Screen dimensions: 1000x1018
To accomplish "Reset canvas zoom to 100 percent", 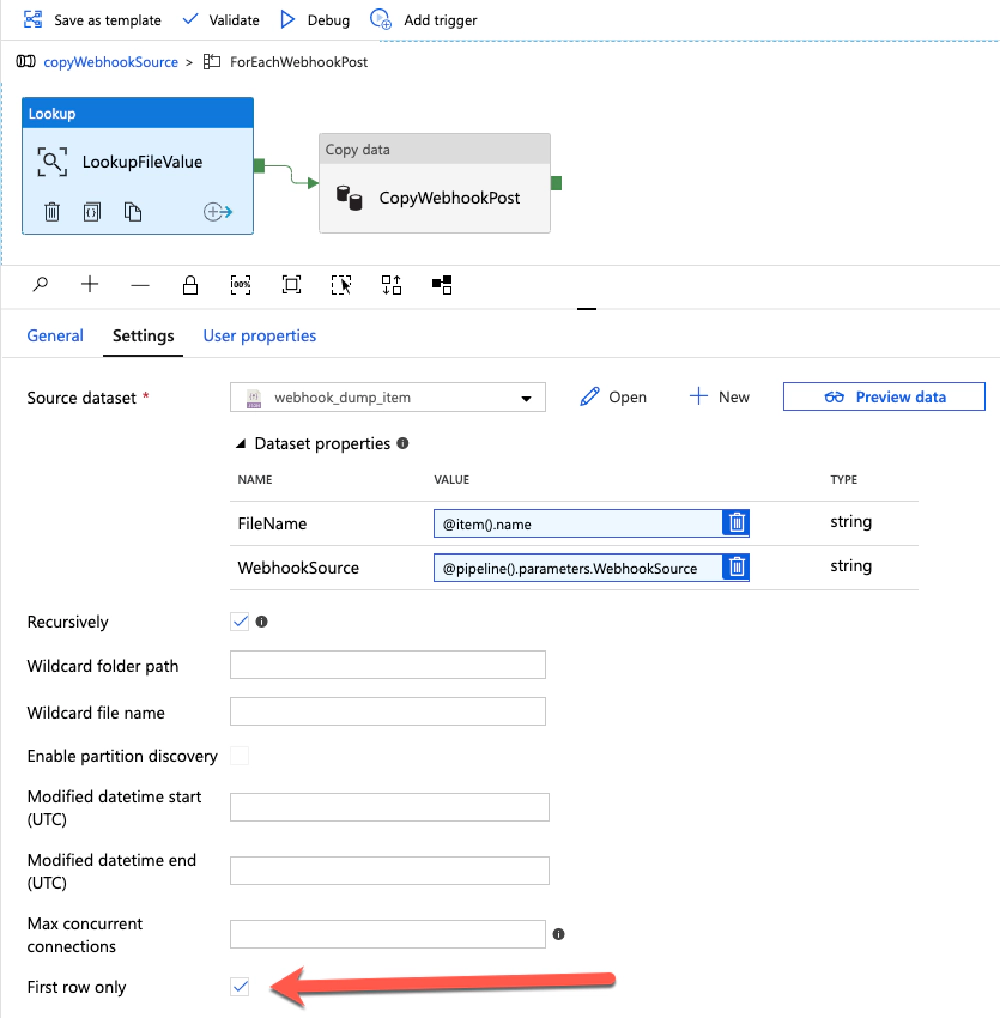I will 240,284.
